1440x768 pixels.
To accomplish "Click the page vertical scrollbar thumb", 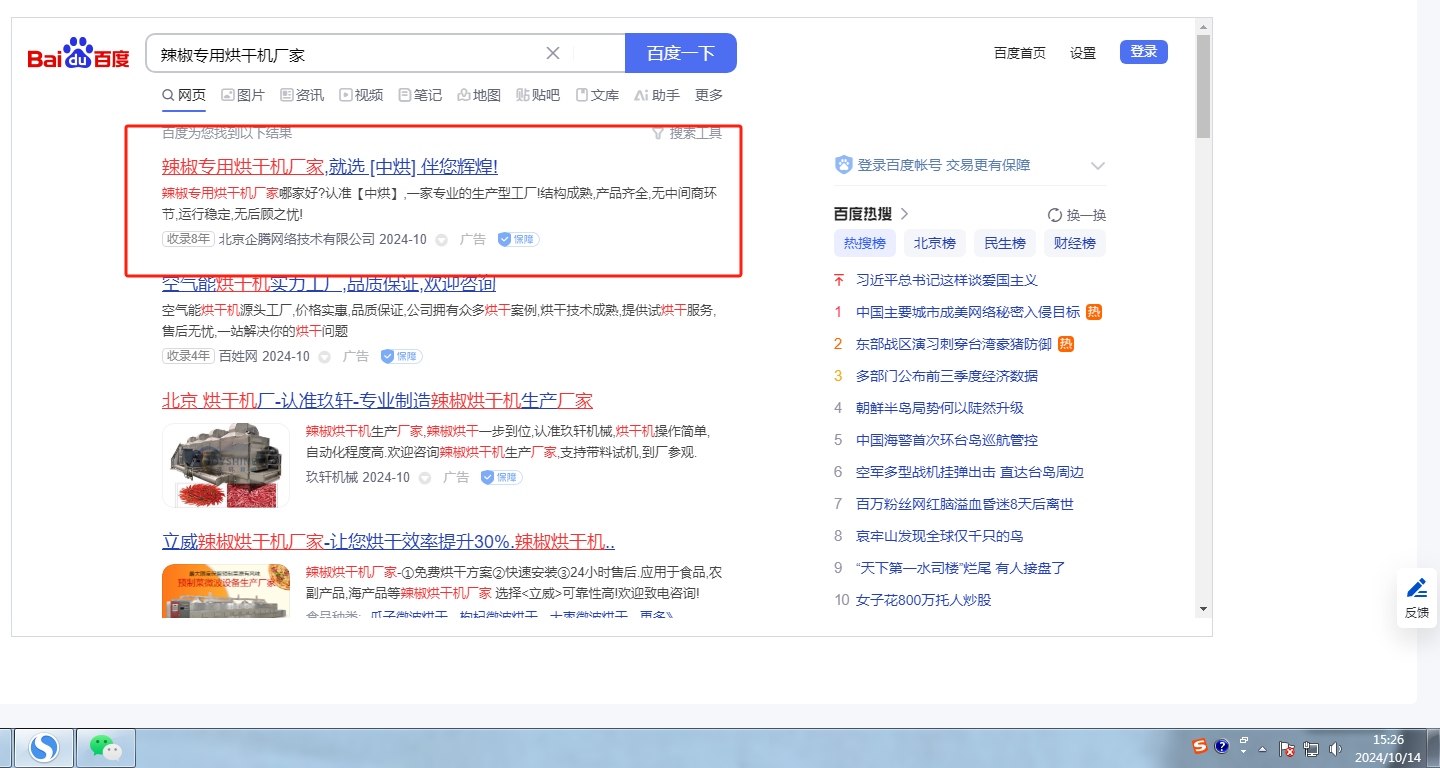I will [x=1203, y=85].
